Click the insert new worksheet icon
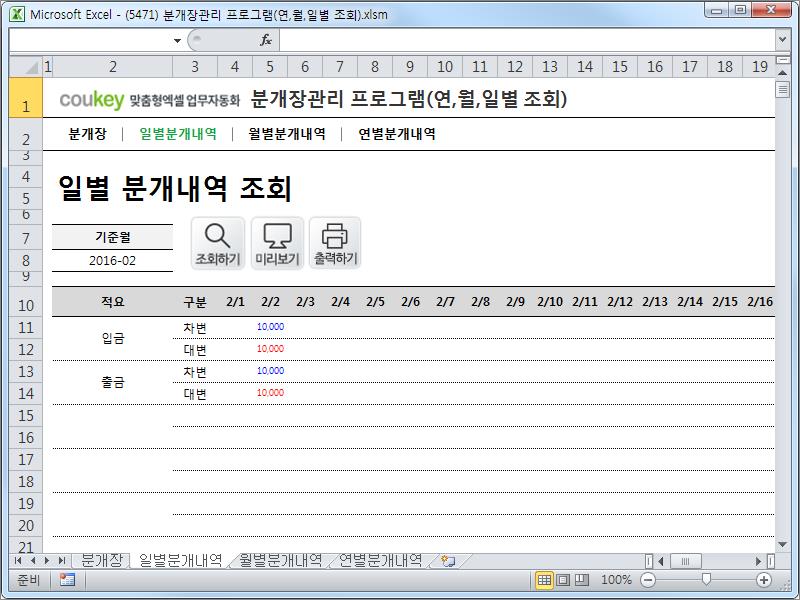This screenshot has height=600, width=800. (448, 561)
